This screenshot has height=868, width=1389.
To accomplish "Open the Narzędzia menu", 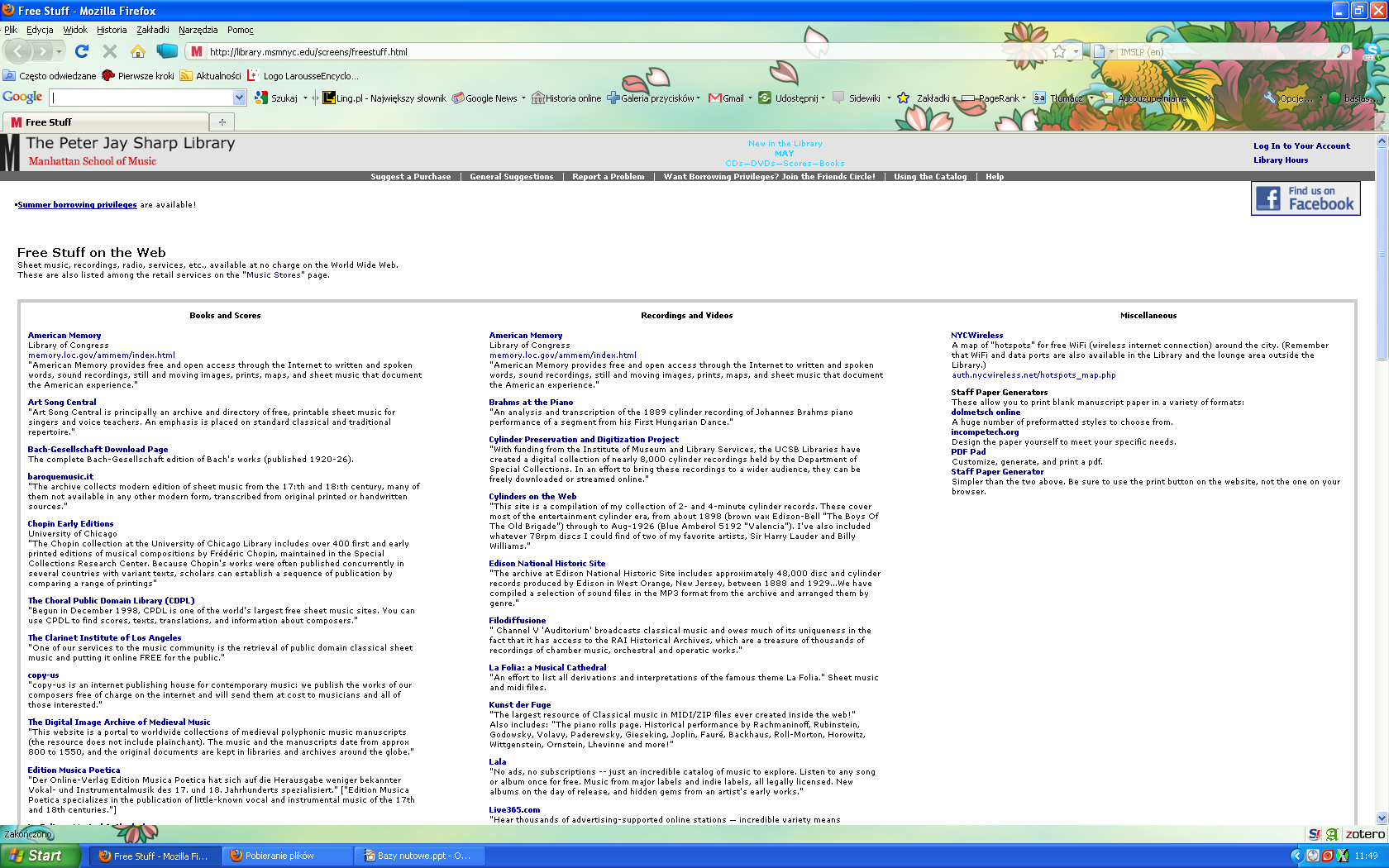I will [x=198, y=30].
